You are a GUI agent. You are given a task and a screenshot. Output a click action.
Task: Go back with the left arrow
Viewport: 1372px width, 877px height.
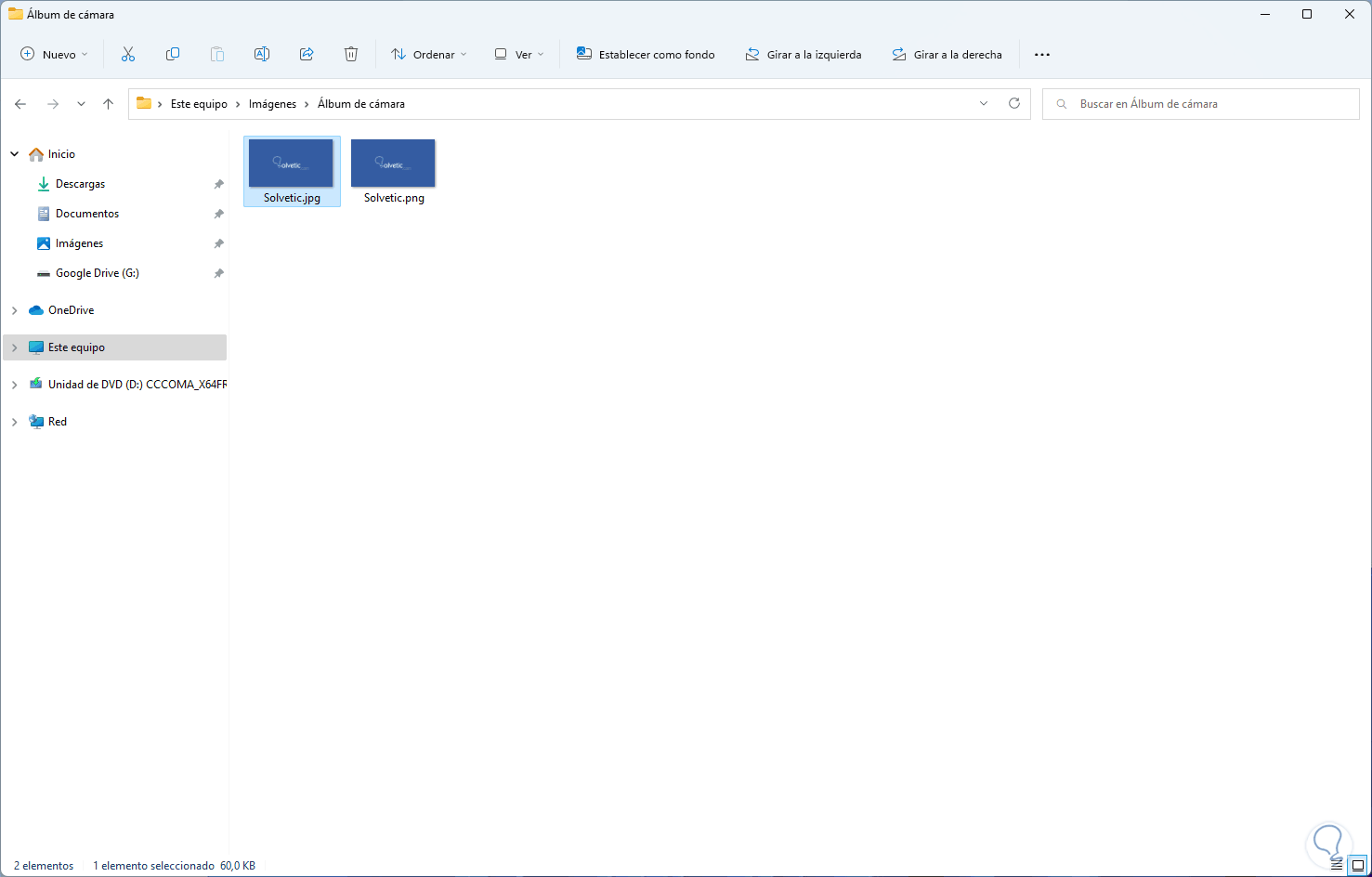pyautogui.click(x=20, y=104)
